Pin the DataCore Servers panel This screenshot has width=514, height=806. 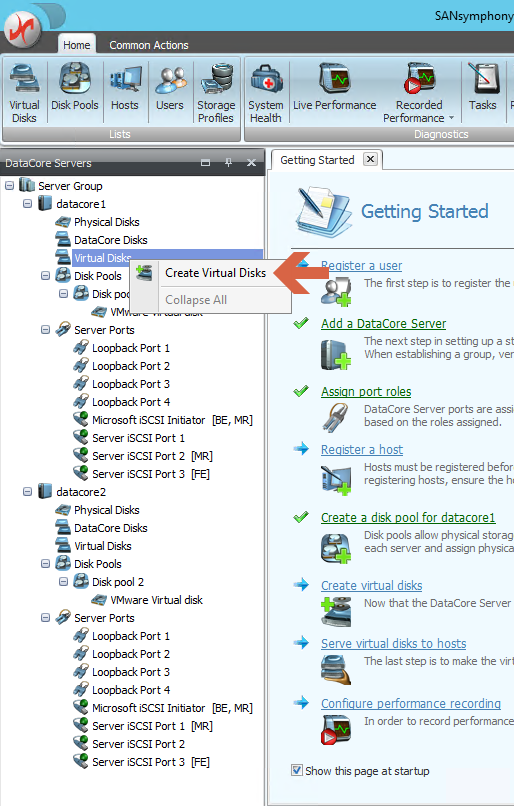coord(229,163)
